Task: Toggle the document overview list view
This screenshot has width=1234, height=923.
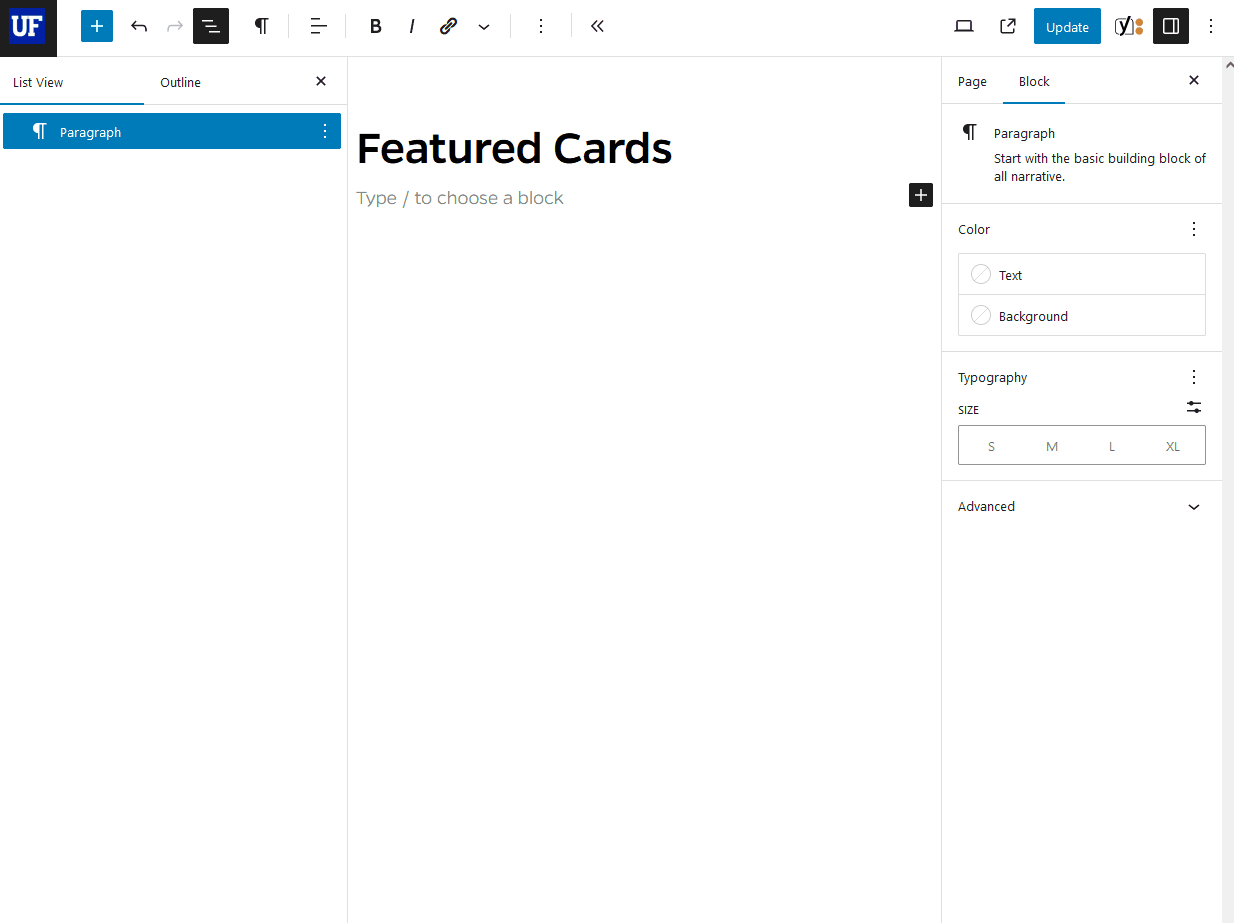Action: [211, 27]
